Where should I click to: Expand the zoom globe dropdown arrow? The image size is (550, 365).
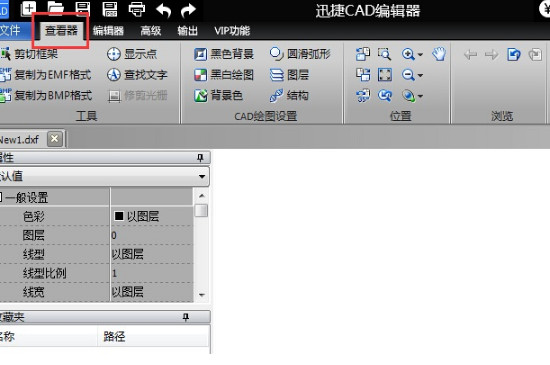(x=420, y=96)
